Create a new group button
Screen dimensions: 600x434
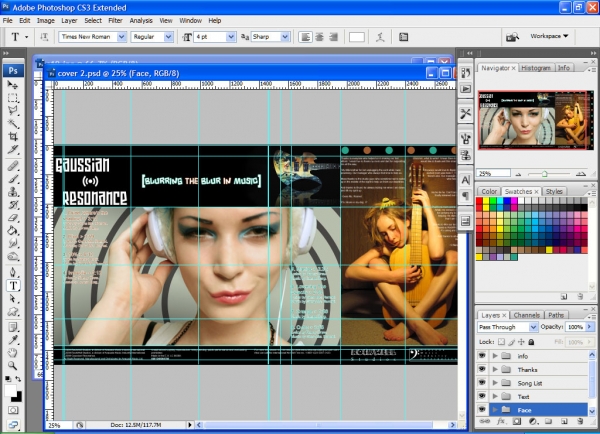548,422
